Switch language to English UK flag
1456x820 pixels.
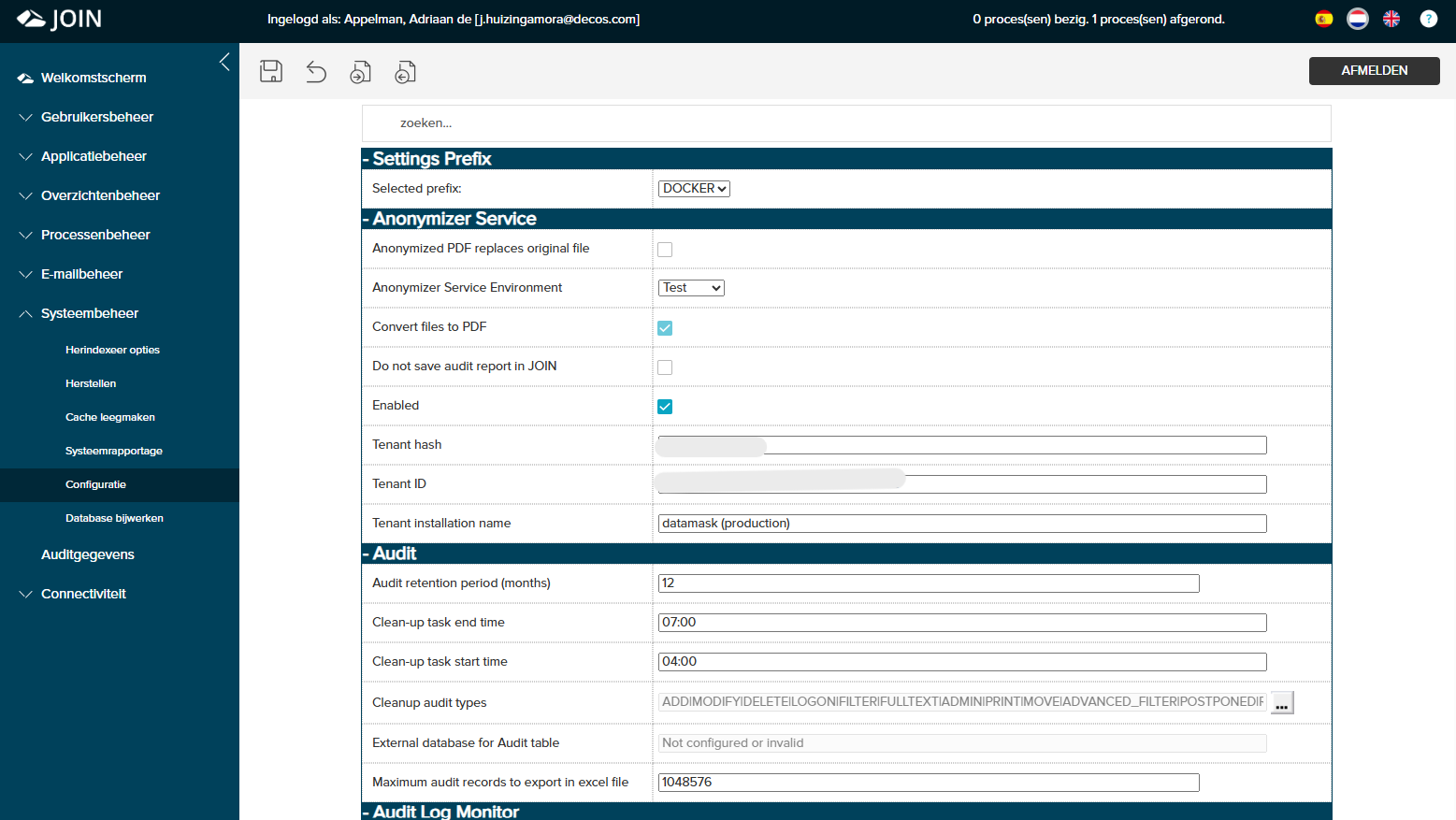(x=1391, y=19)
